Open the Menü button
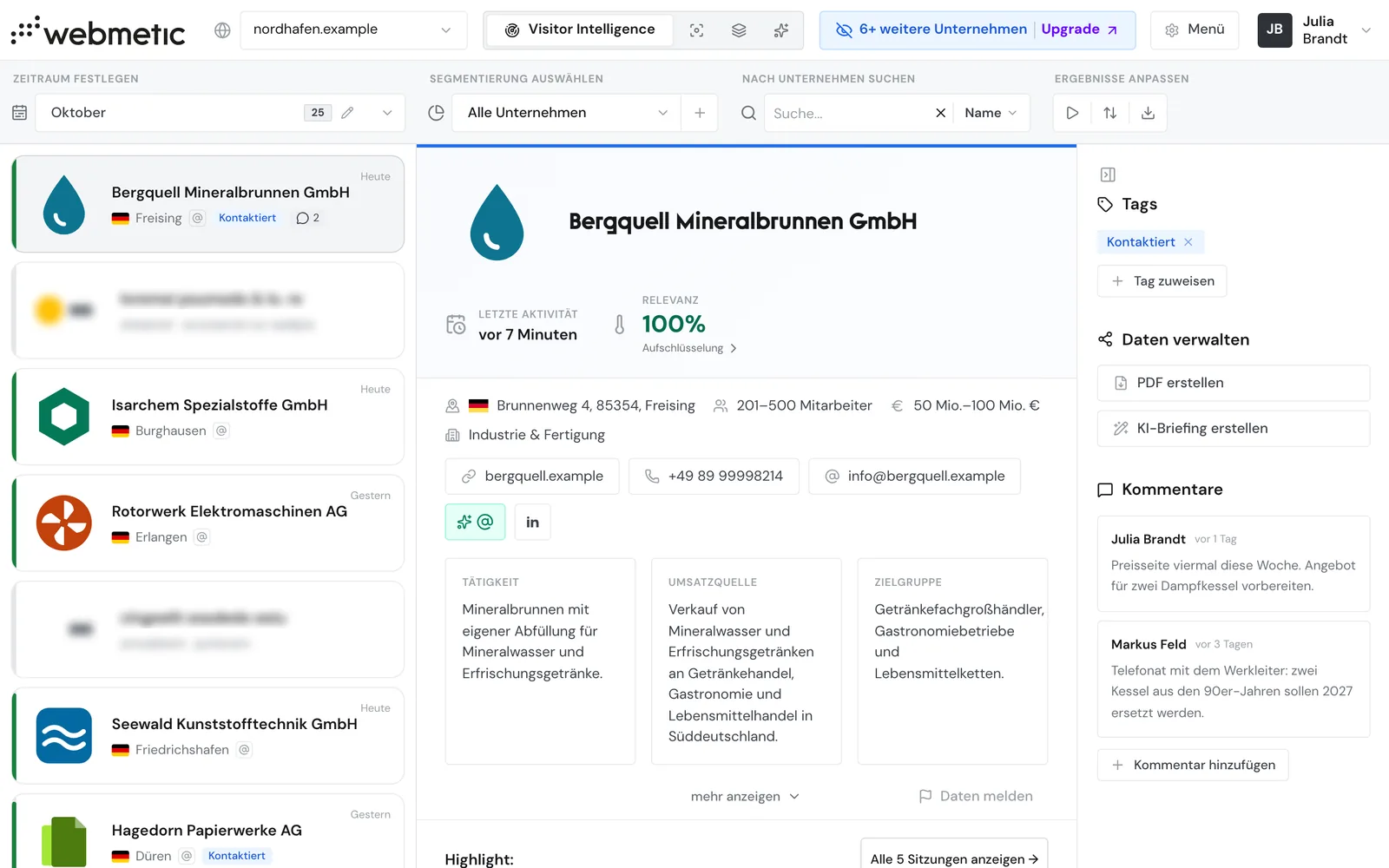 point(1195,30)
